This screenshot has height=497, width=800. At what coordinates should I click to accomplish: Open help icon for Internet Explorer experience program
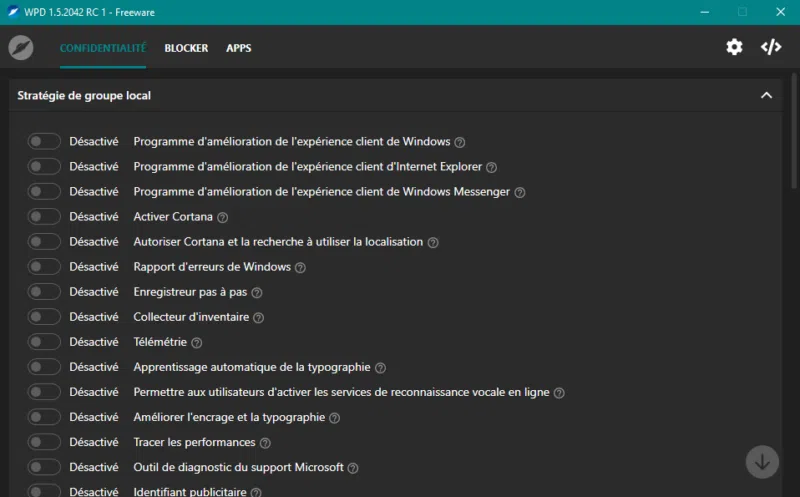tap(491, 167)
